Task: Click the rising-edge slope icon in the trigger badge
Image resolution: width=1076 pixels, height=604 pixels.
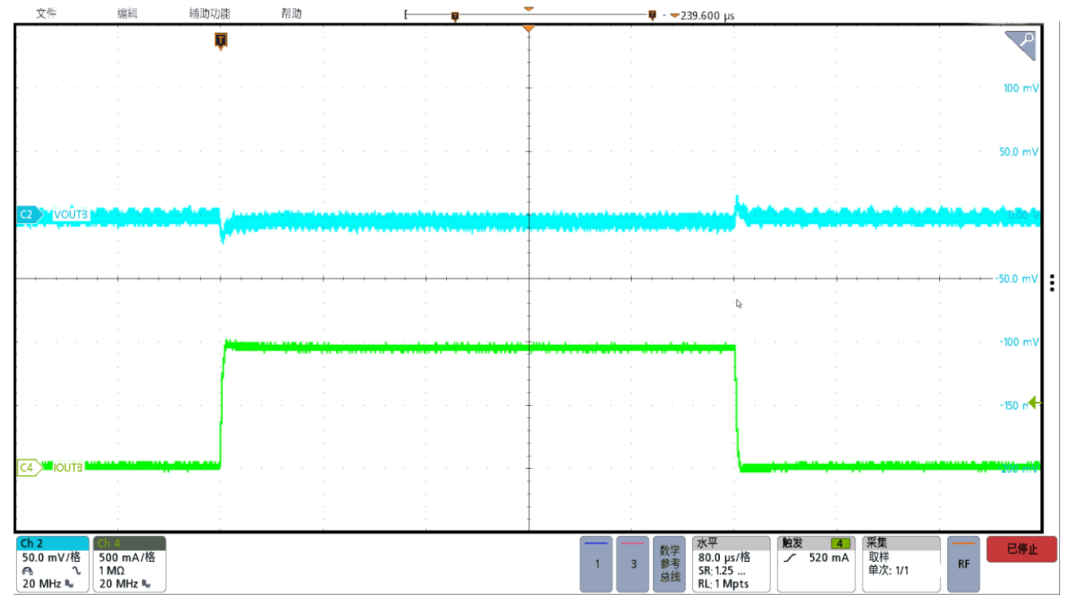Action: [790, 558]
